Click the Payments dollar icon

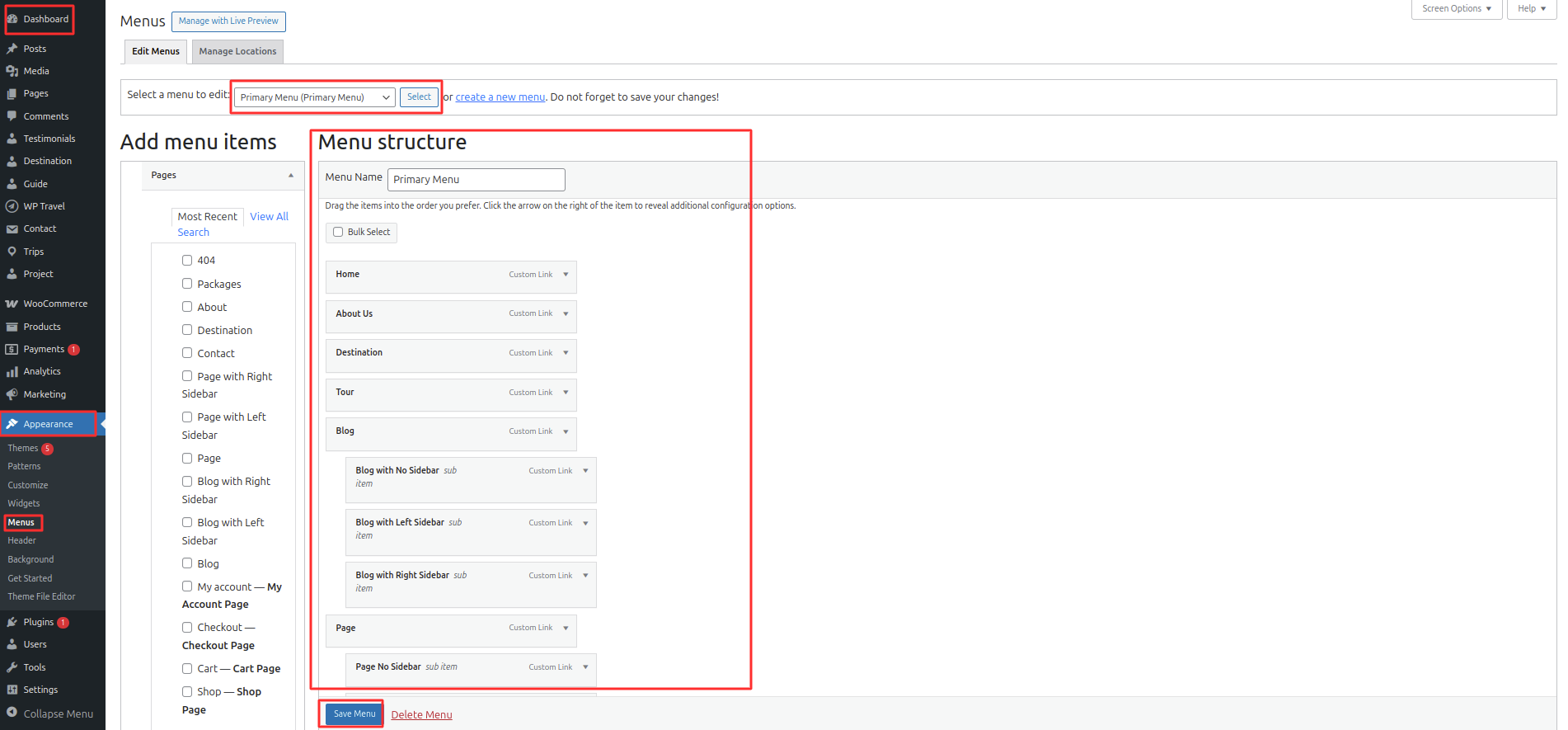[12, 349]
